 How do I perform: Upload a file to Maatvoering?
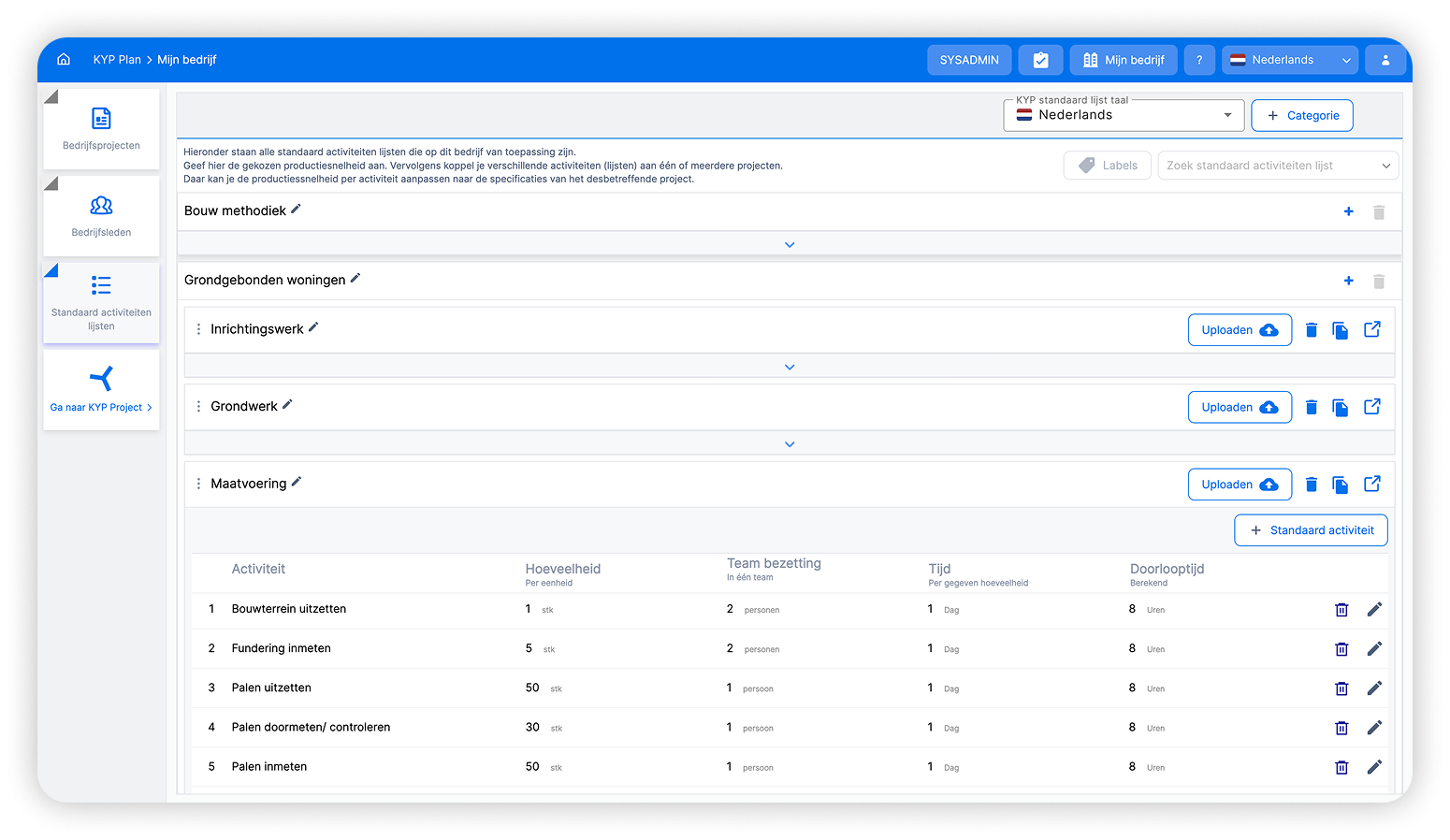click(x=1240, y=485)
